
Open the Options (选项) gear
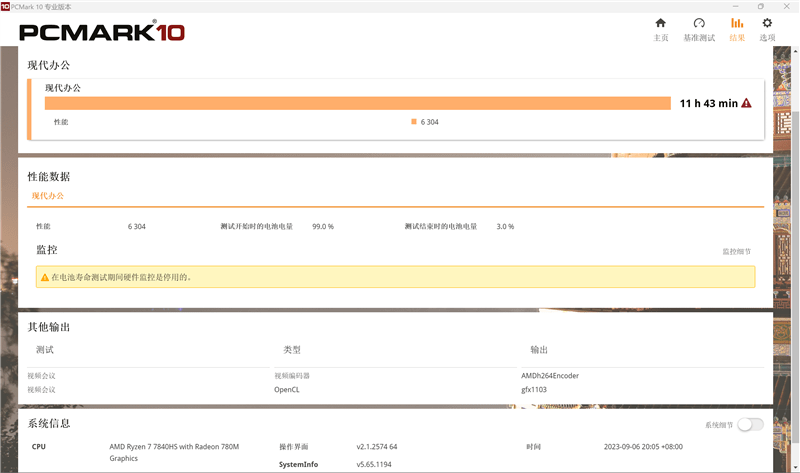[767, 30]
